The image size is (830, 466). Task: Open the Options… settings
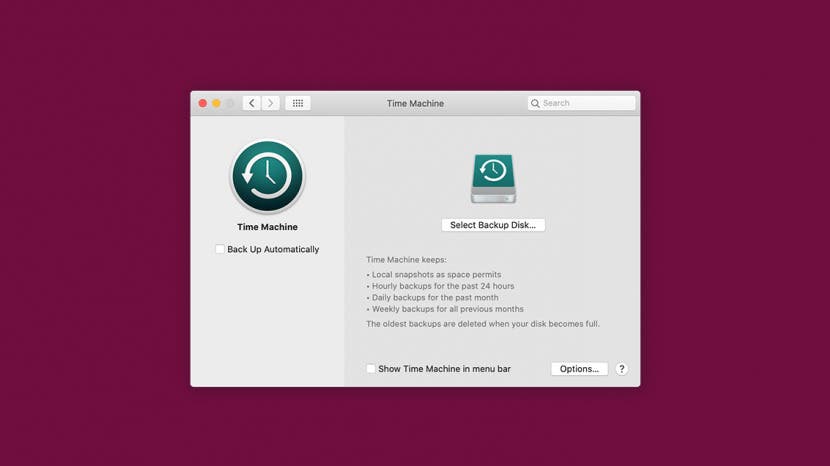click(579, 369)
